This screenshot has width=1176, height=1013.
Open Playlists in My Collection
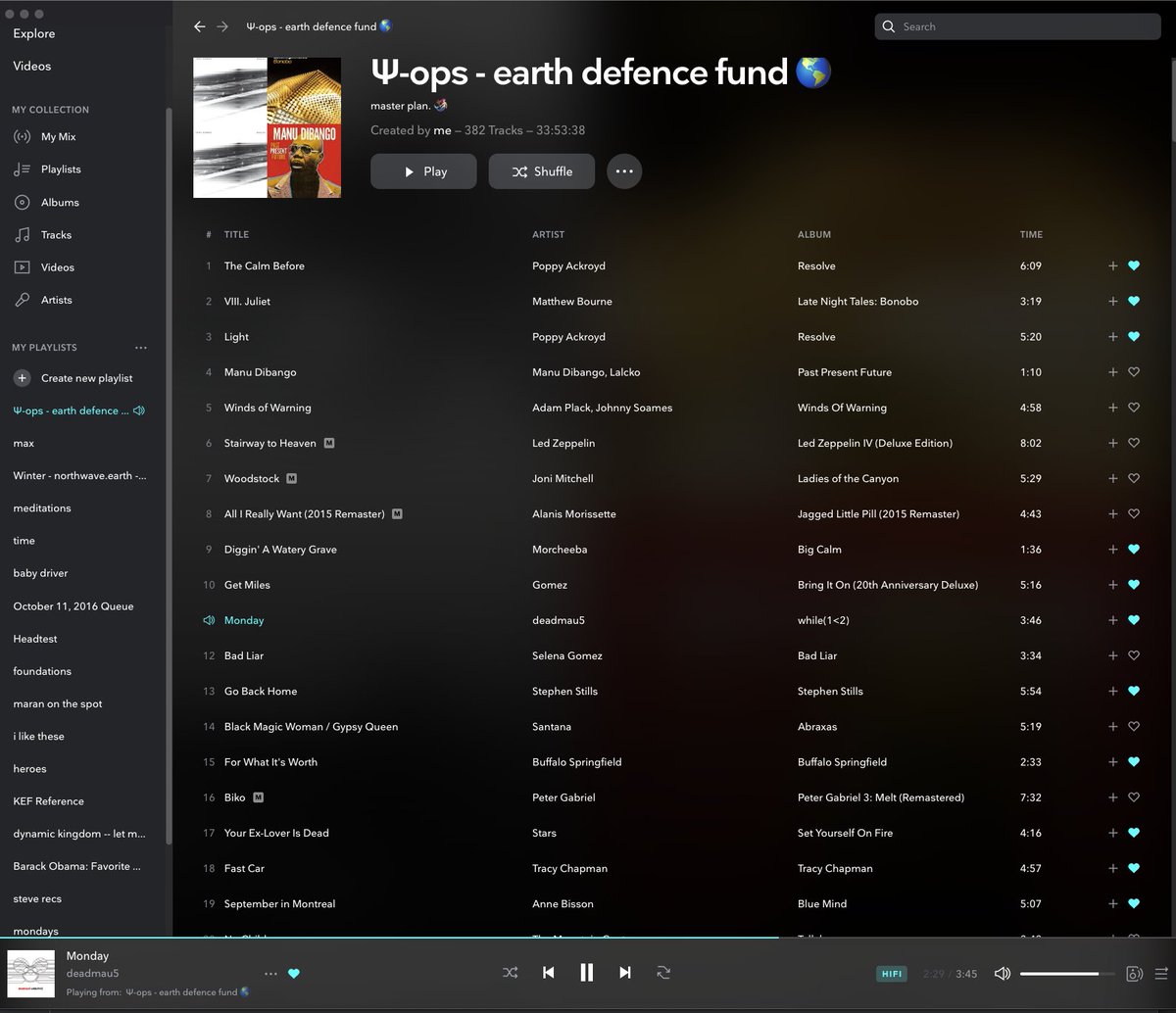(61, 169)
